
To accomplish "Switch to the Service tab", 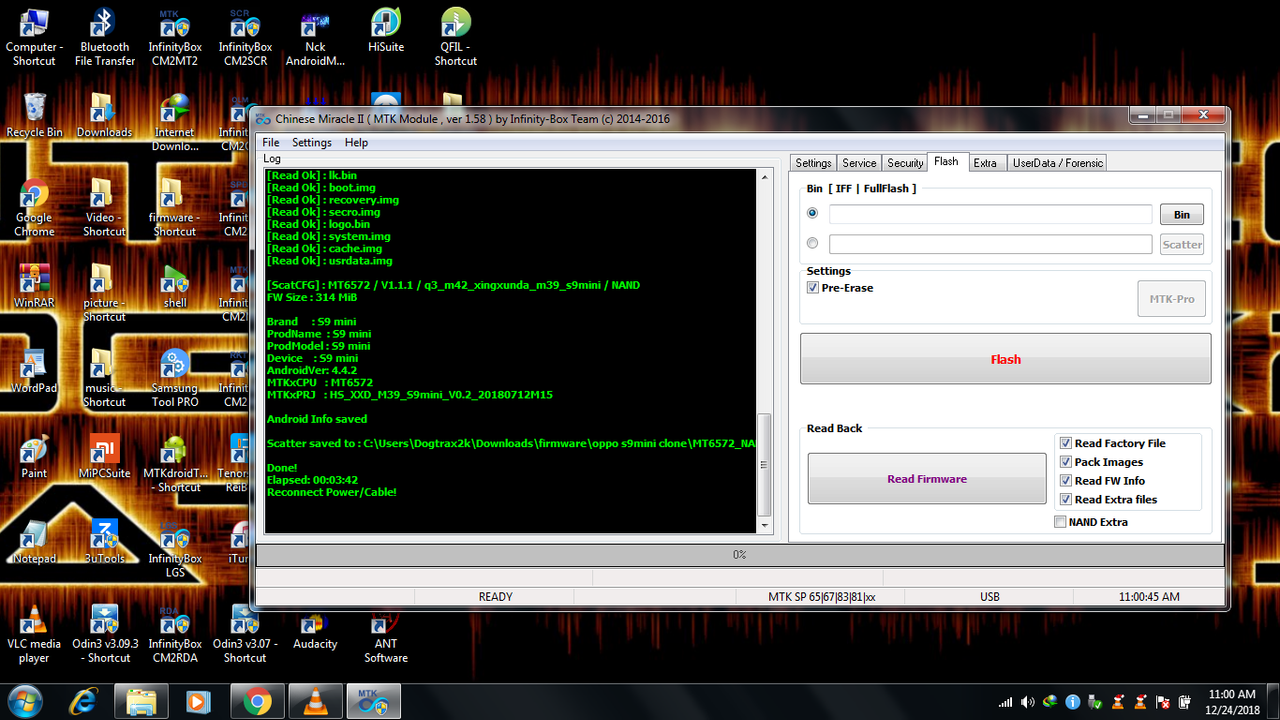I will coord(859,163).
